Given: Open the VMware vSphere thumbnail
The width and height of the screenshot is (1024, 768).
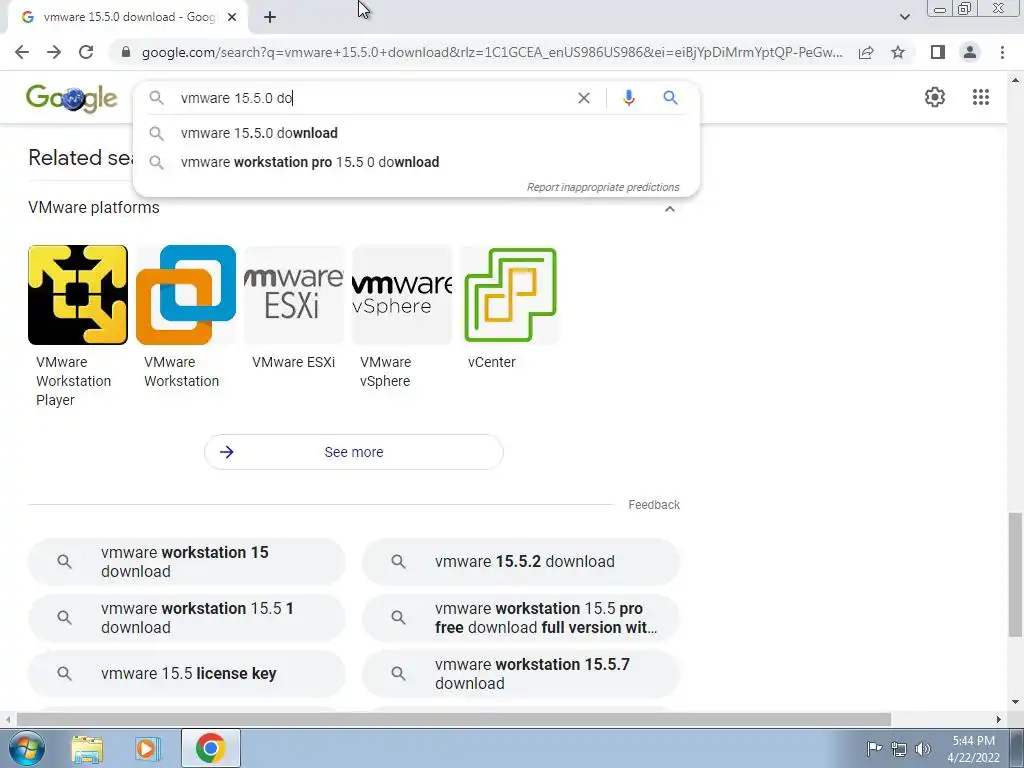Looking at the screenshot, I should coord(402,295).
